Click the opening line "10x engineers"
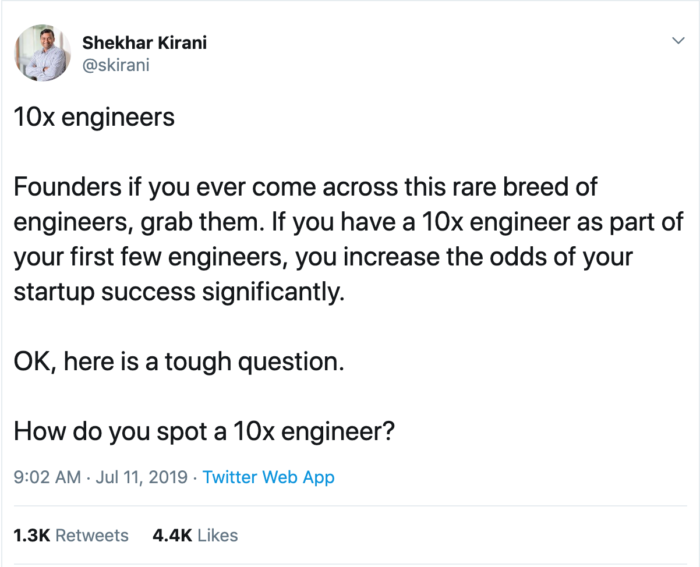This screenshot has height=567, width=700. (94, 117)
